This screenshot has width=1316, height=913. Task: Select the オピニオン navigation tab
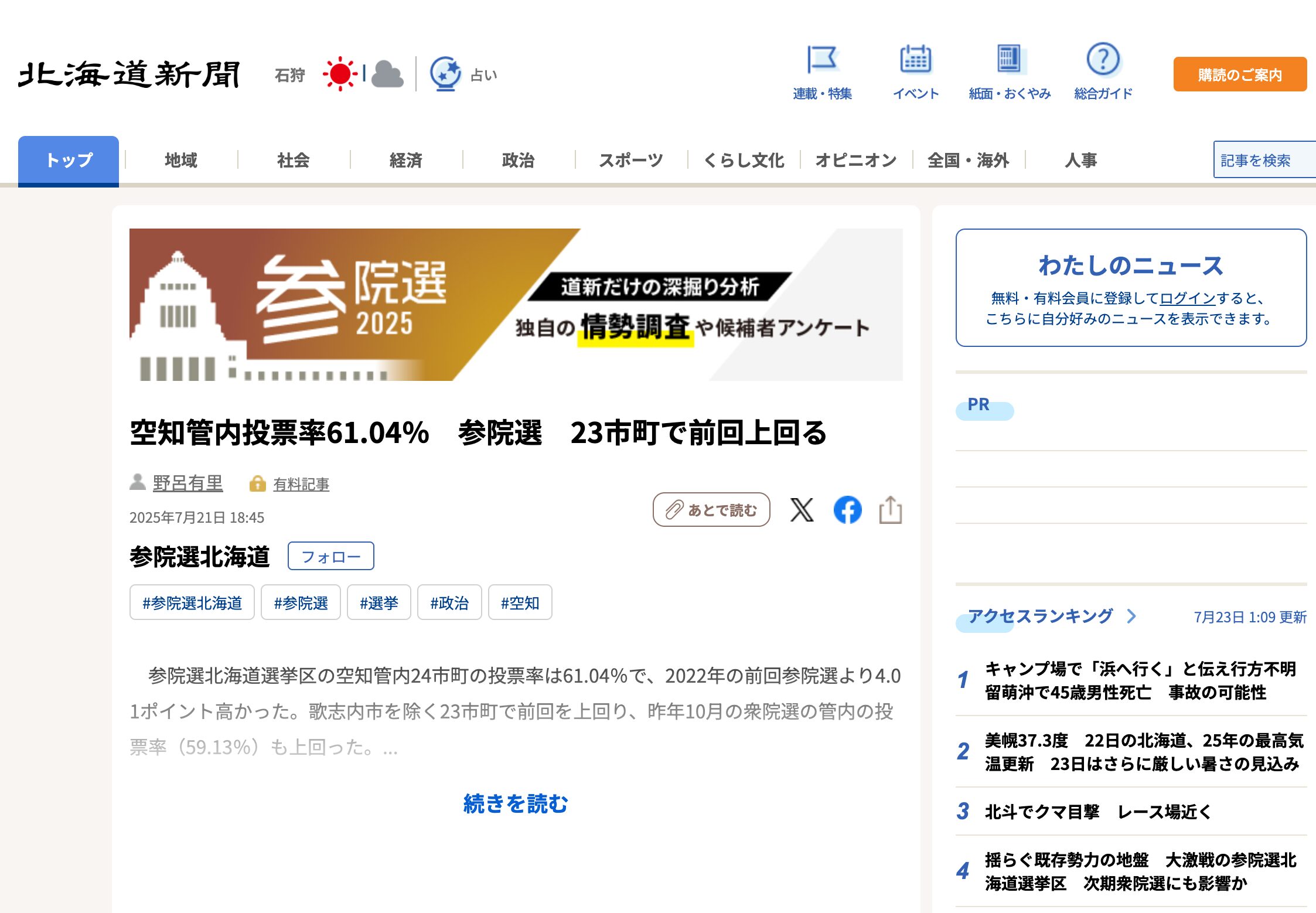tap(857, 159)
